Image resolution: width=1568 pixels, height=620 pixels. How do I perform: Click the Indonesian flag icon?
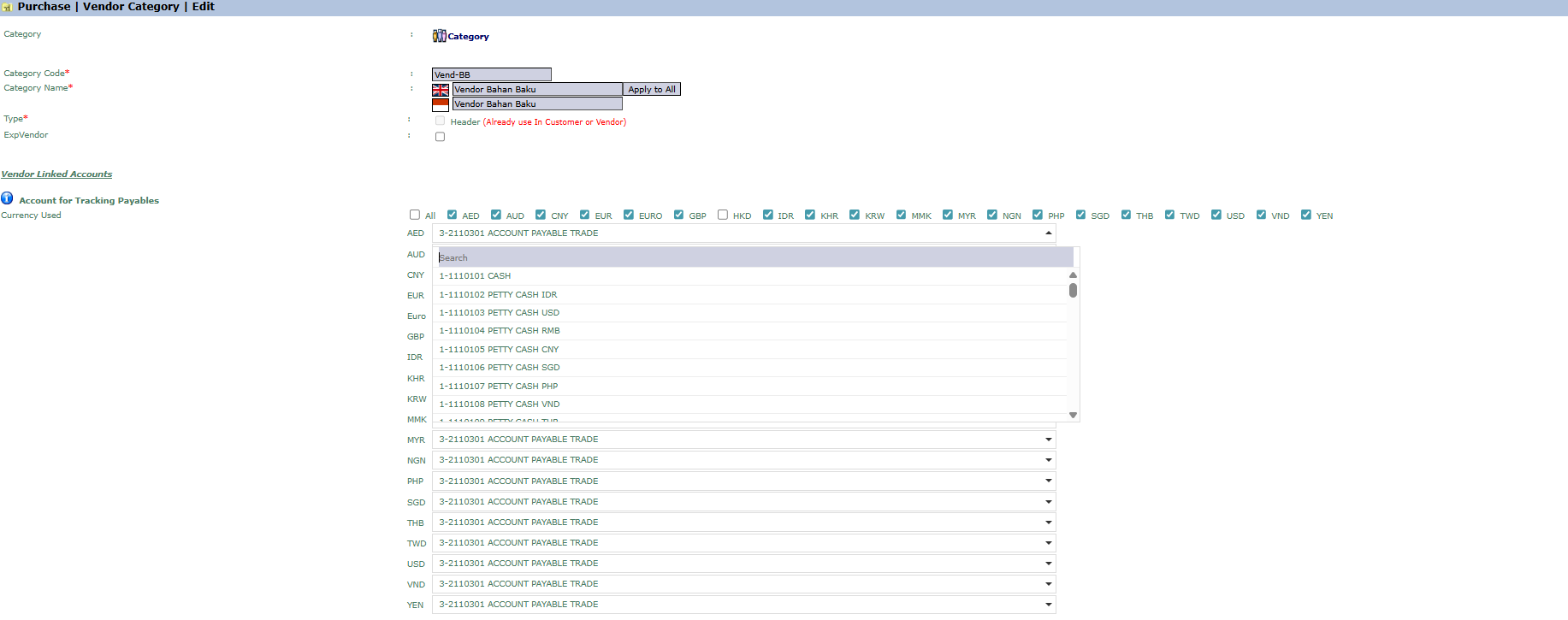point(441,104)
